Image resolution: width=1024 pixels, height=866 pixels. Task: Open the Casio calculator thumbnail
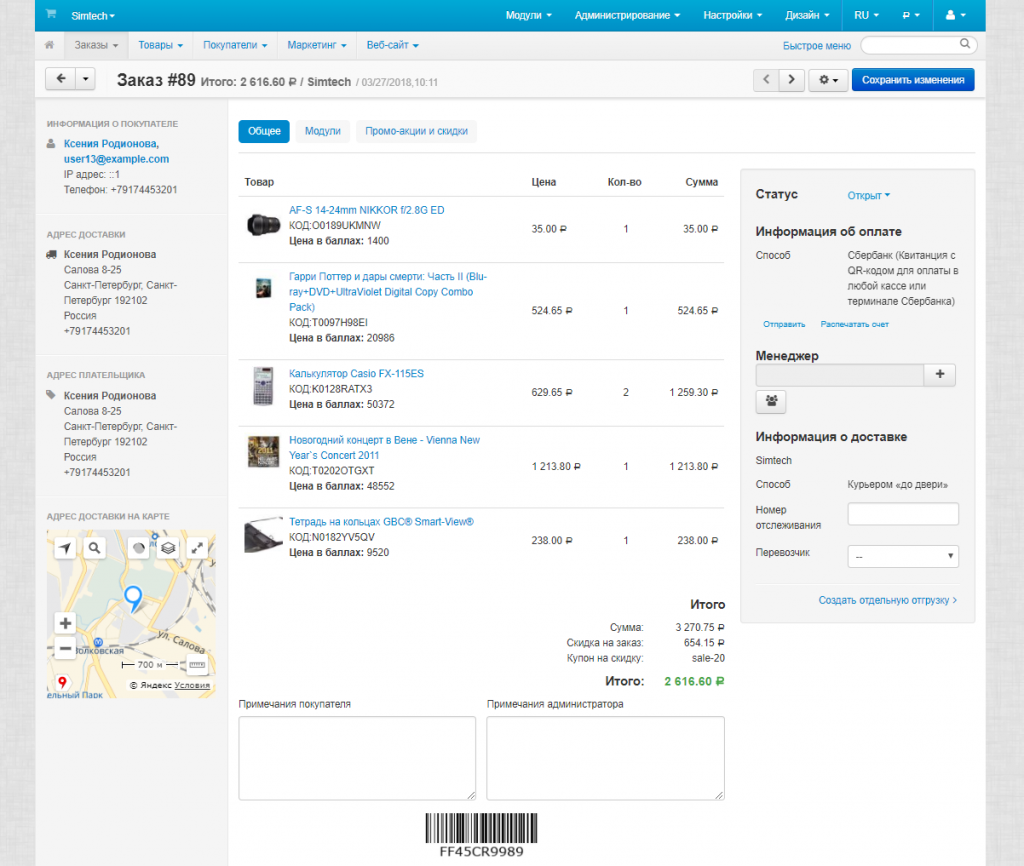coord(263,386)
